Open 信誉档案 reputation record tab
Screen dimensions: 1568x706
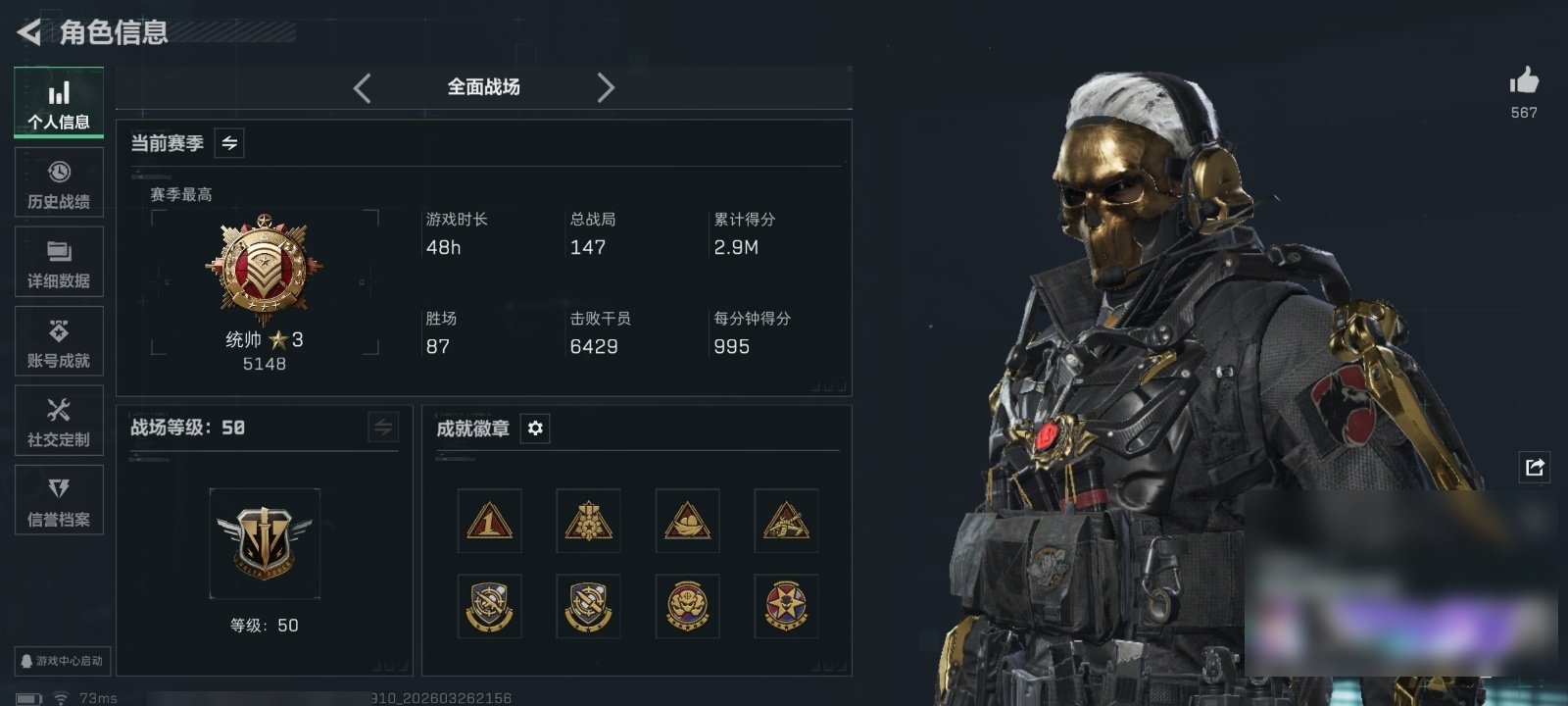(x=59, y=500)
